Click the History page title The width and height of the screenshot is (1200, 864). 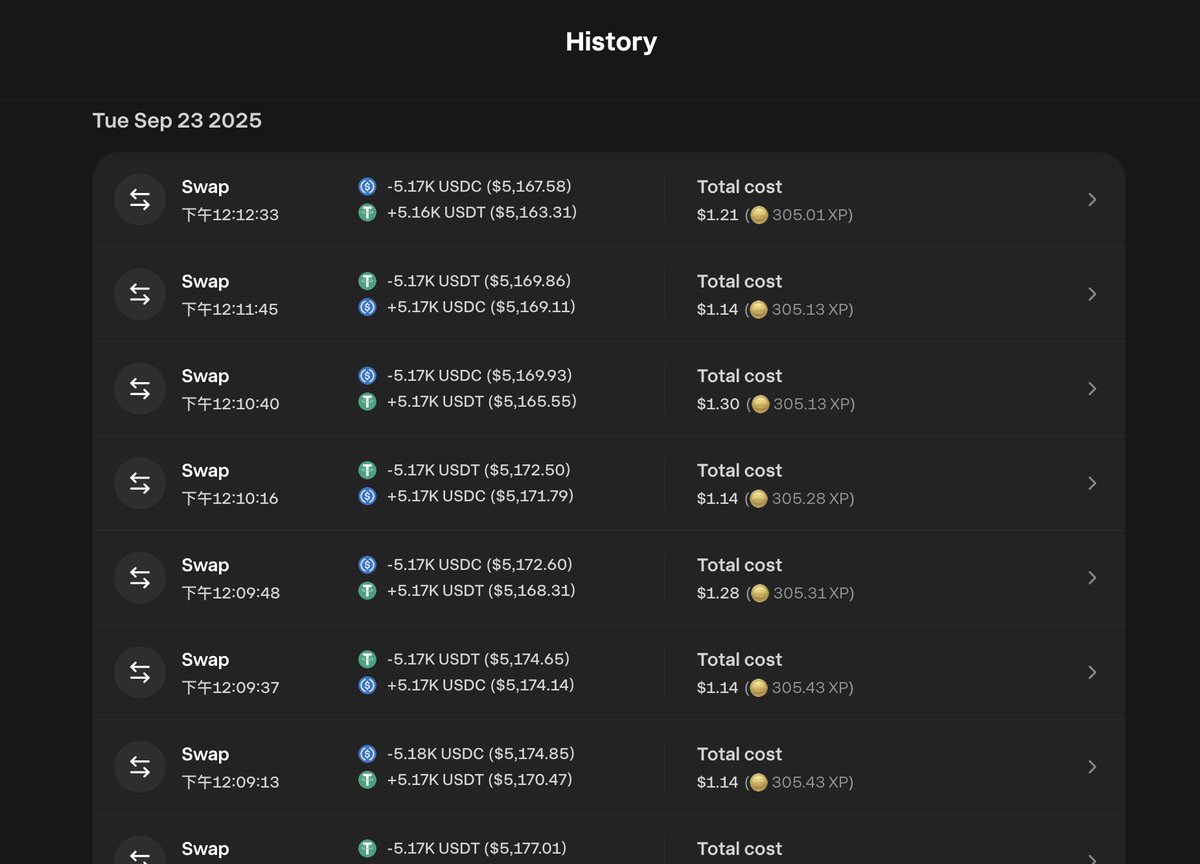coord(610,42)
